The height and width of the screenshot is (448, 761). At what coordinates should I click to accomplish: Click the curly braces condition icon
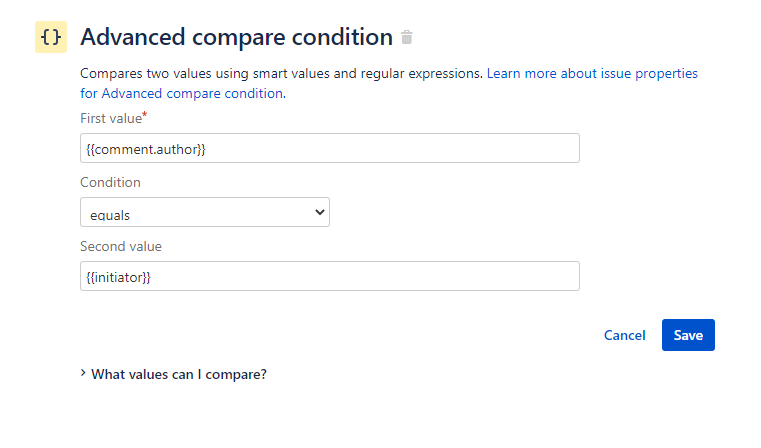click(x=51, y=37)
